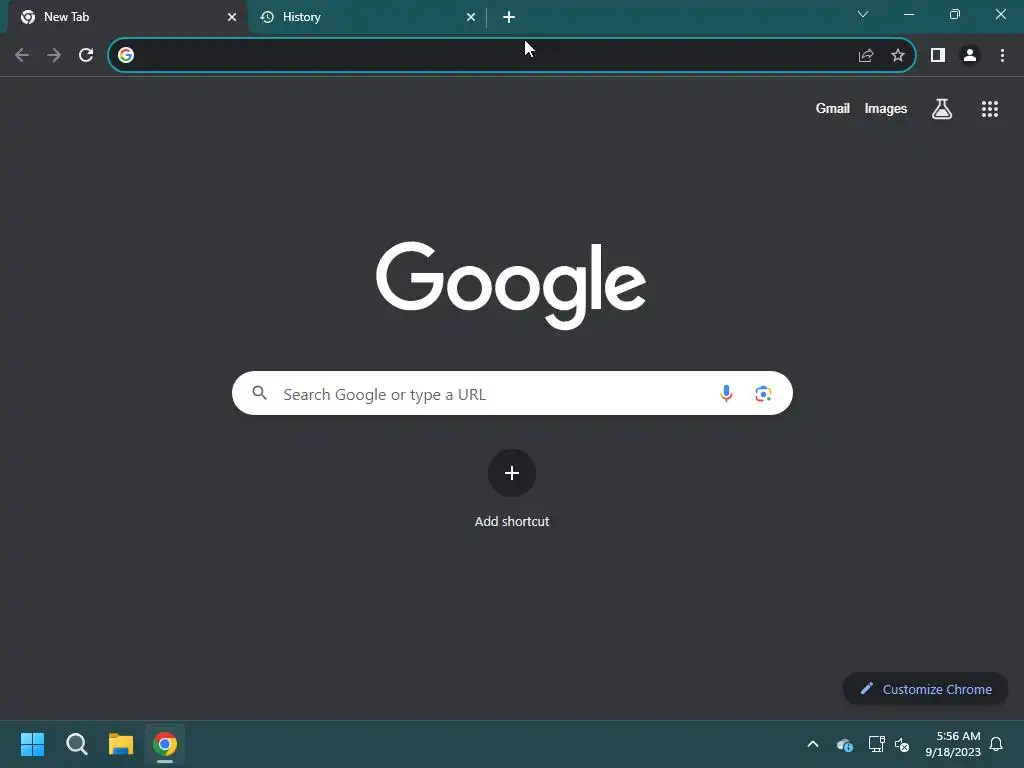Open network display tray icon
Viewport: 1024px width, 768px height.
point(876,744)
